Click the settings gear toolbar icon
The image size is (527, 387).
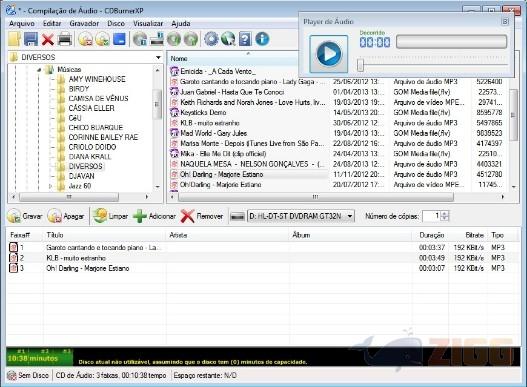(x=211, y=39)
